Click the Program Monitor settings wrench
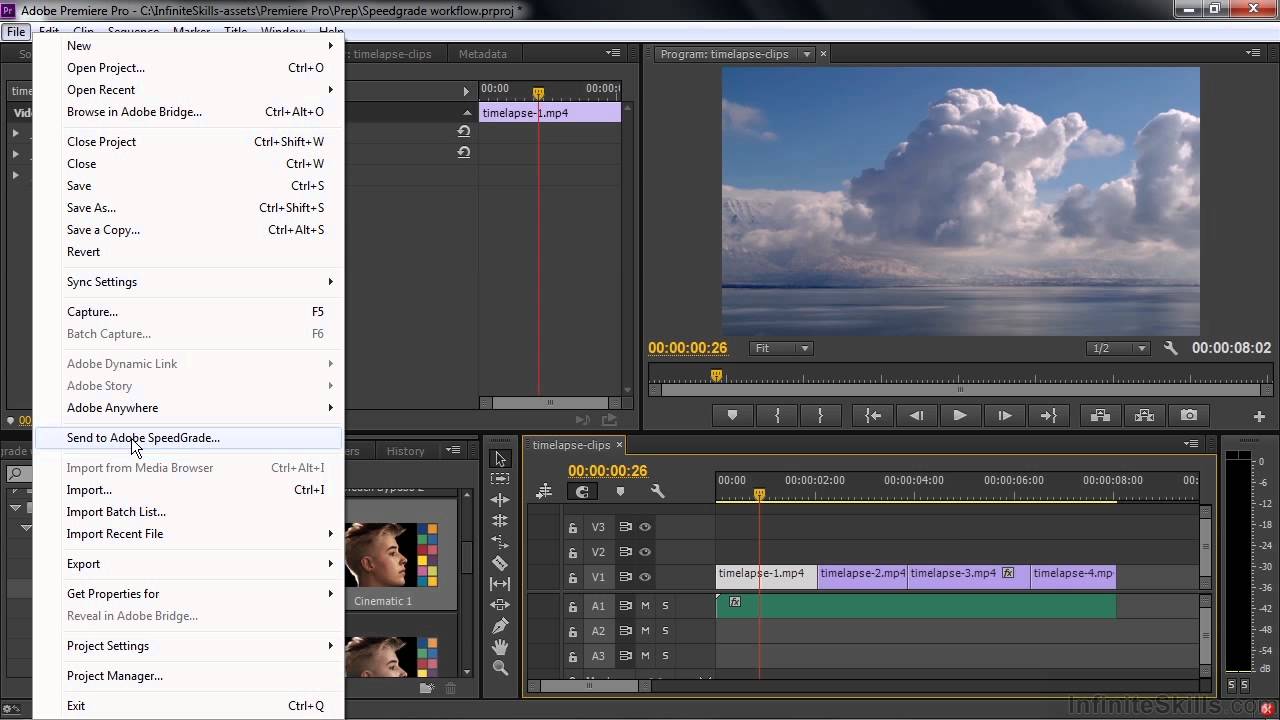 1171,348
